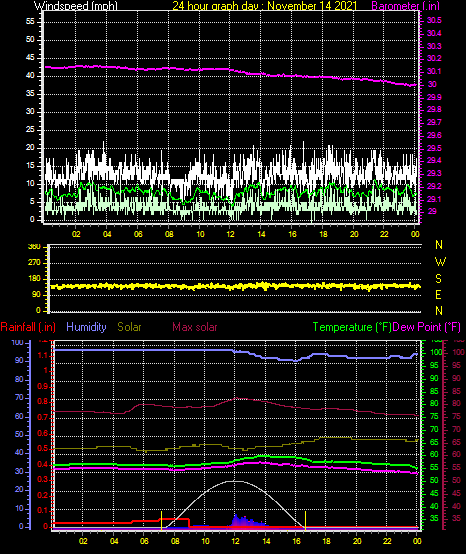Select the Humidity legend label
Viewport: 466px width, 554px height.
(86, 327)
